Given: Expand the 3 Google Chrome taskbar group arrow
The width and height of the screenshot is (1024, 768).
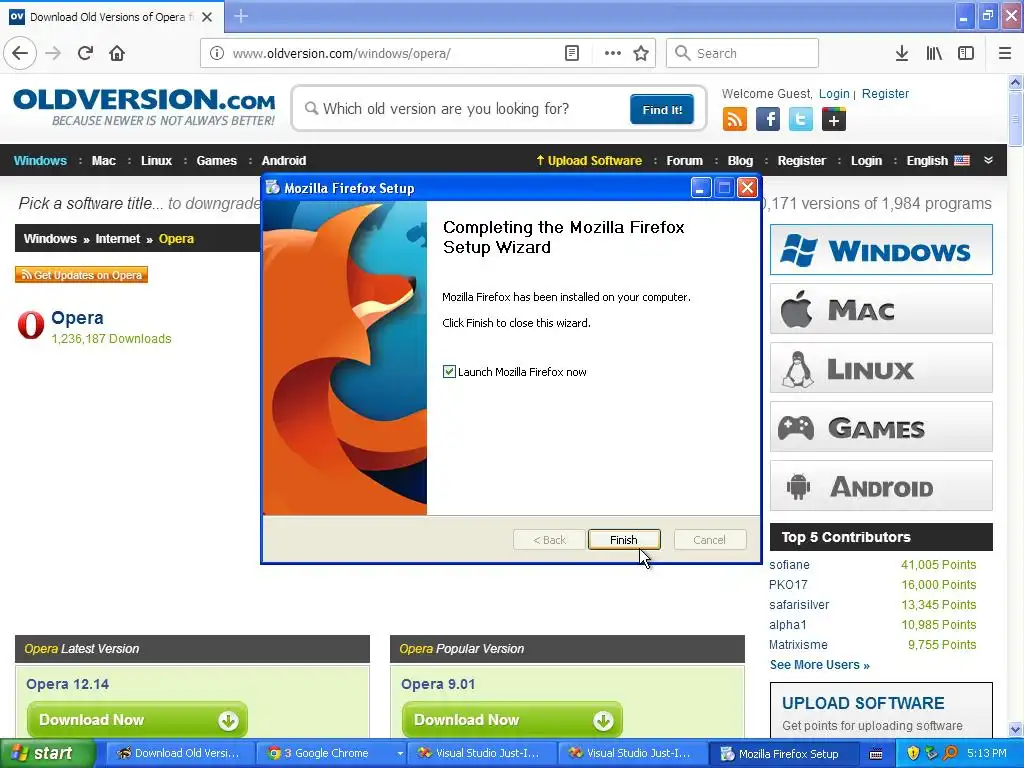Looking at the screenshot, I should click(x=400, y=754).
